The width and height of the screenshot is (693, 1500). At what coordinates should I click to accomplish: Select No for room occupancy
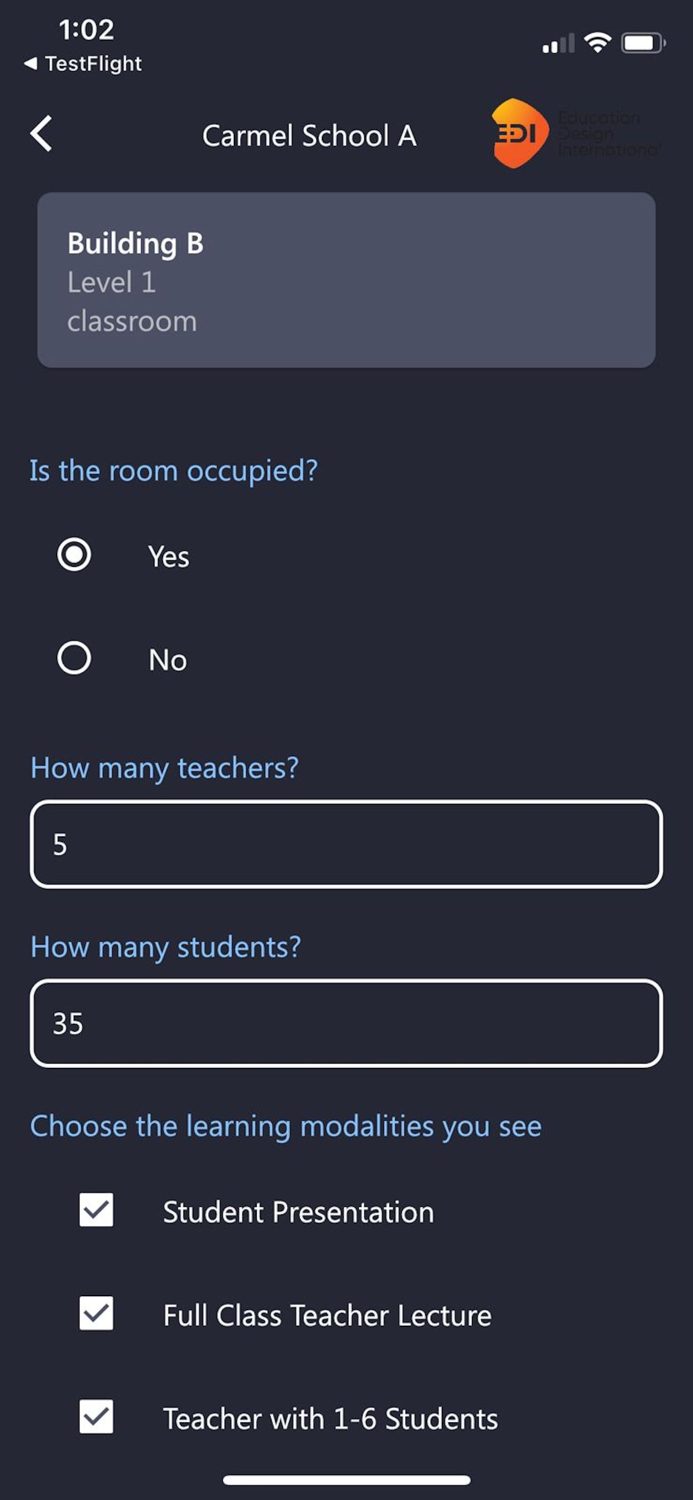tap(74, 658)
